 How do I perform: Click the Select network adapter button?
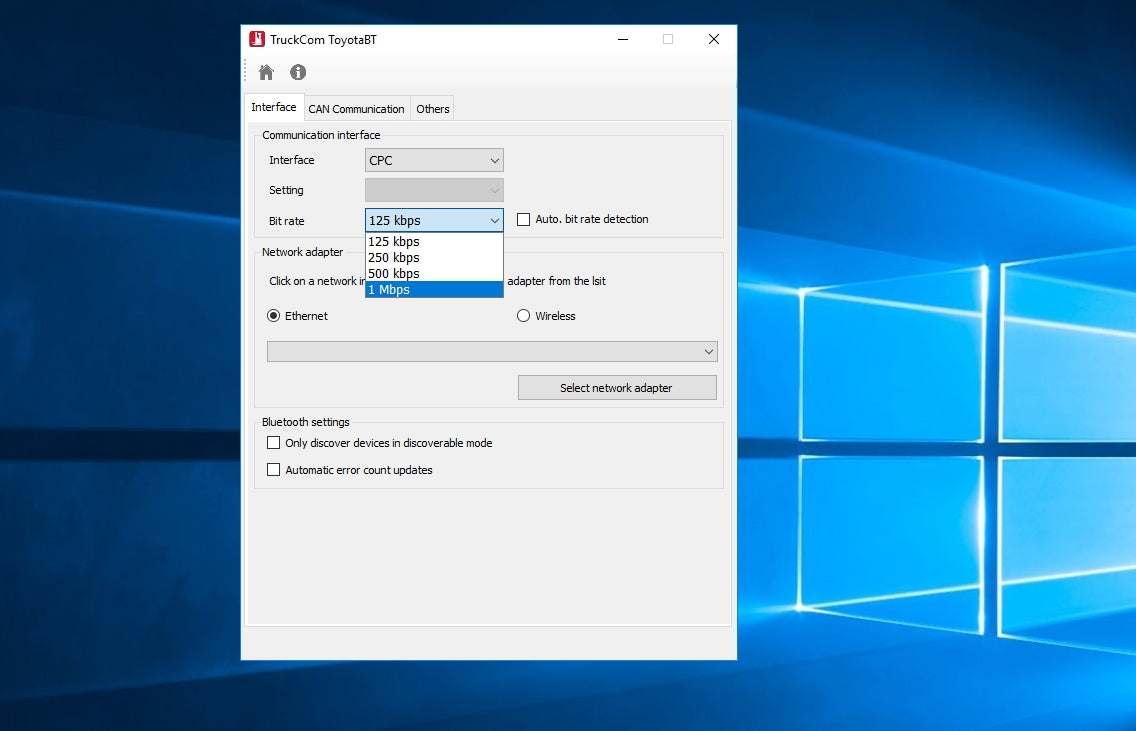[617, 388]
